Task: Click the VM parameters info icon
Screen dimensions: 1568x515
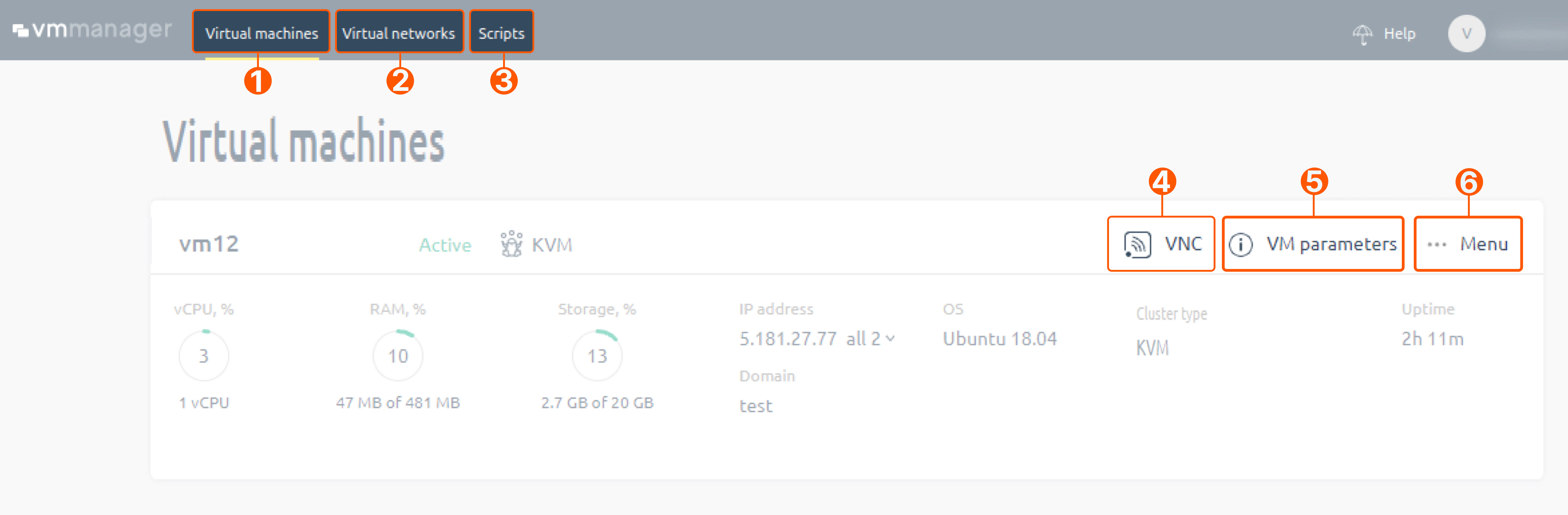Action: tap(1242, 244)
